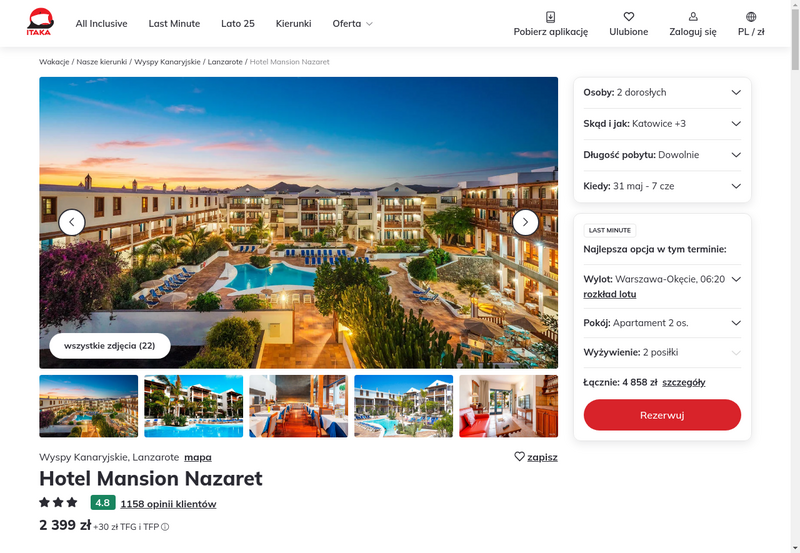The height and width of the screenshot is (553, 800).
Task: Expand the Osoby: 2 dorosłych selector
Action: pos(662,92)
